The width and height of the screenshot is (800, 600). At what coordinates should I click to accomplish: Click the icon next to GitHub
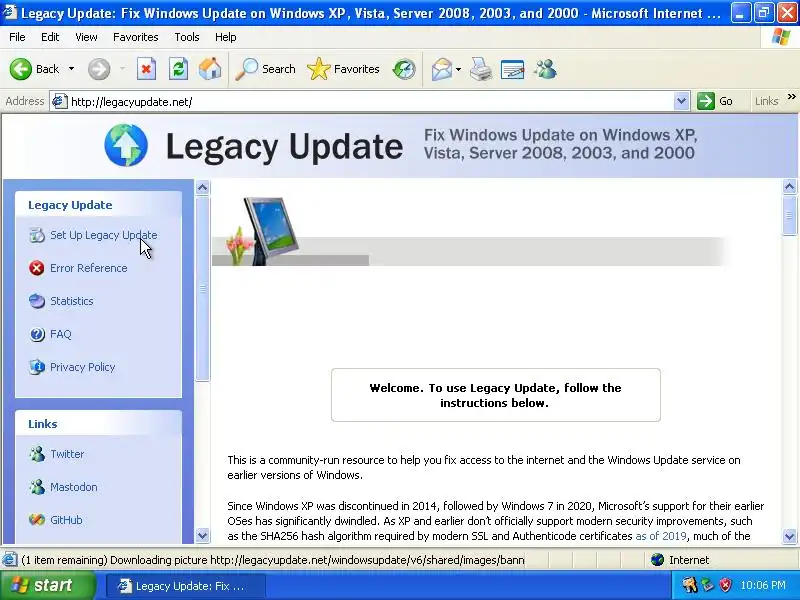point(37,520)
